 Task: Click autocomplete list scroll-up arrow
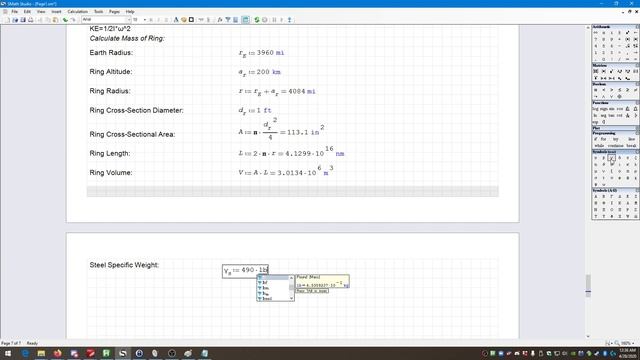(291, 278)
